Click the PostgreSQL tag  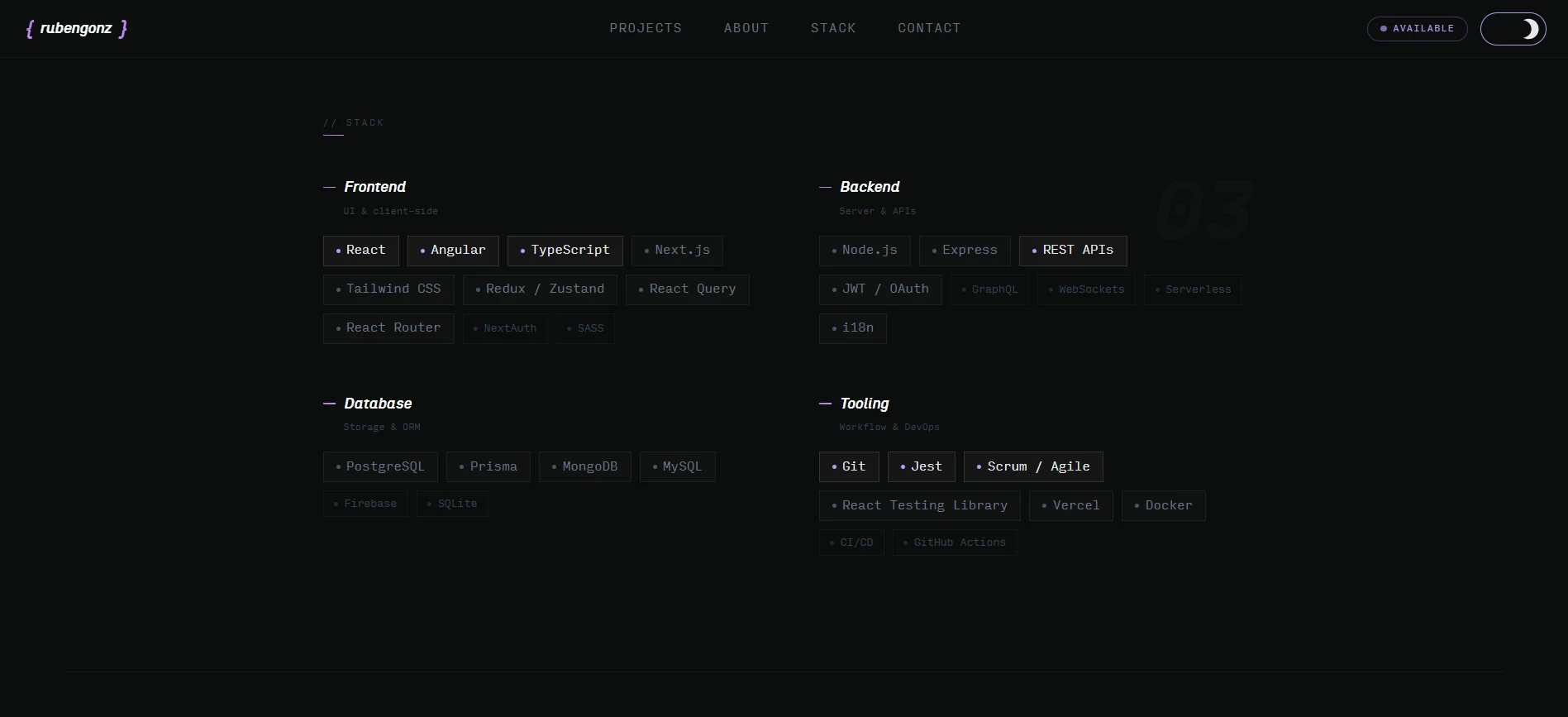point(380,466)
